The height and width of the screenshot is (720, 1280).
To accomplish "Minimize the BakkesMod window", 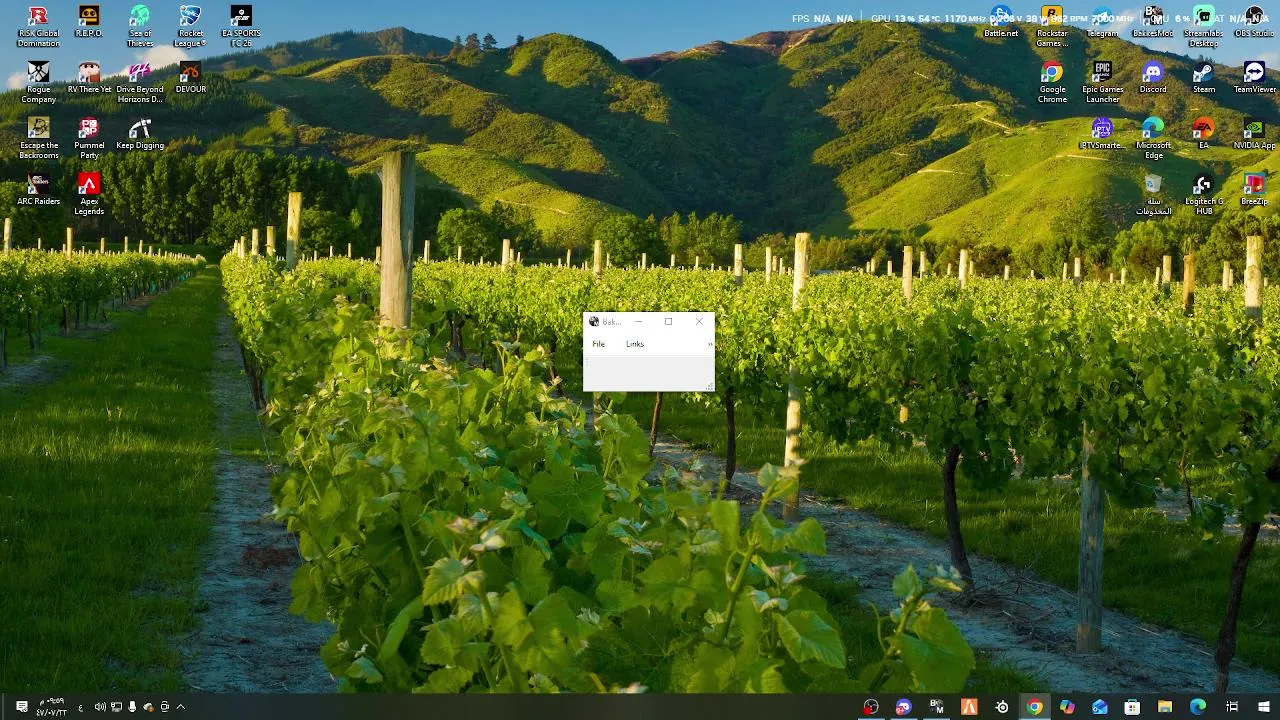I will pyautogui.click(x=638, y=321).
